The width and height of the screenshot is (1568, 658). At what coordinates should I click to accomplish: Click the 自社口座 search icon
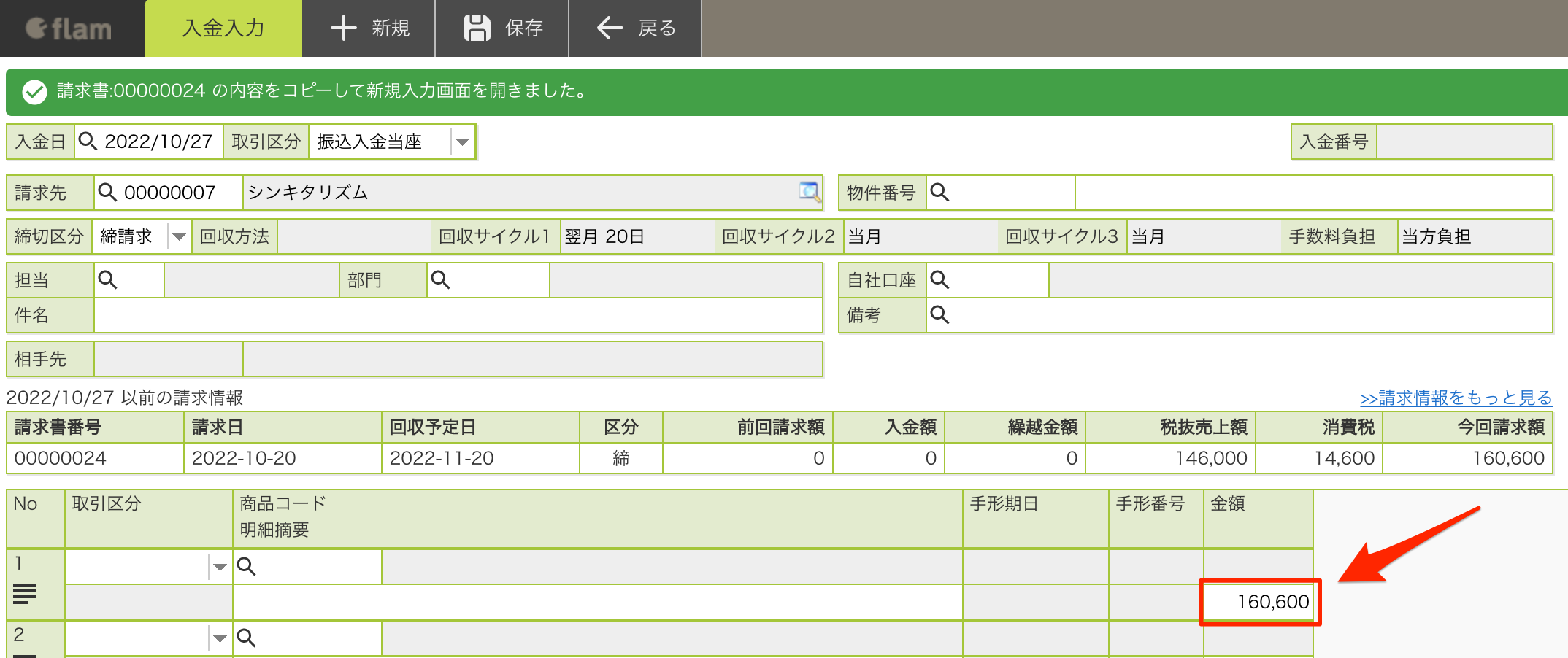click(x=939, y=279)
